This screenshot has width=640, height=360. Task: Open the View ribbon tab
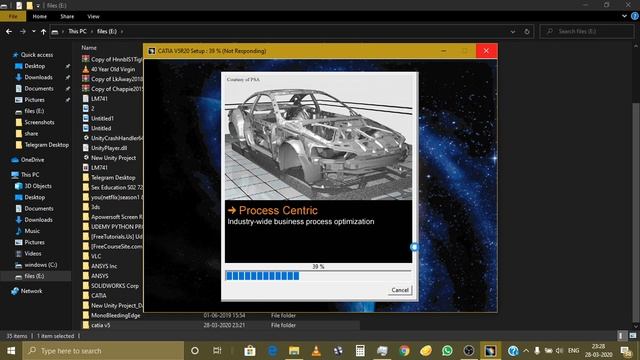[x=93, y=16]
